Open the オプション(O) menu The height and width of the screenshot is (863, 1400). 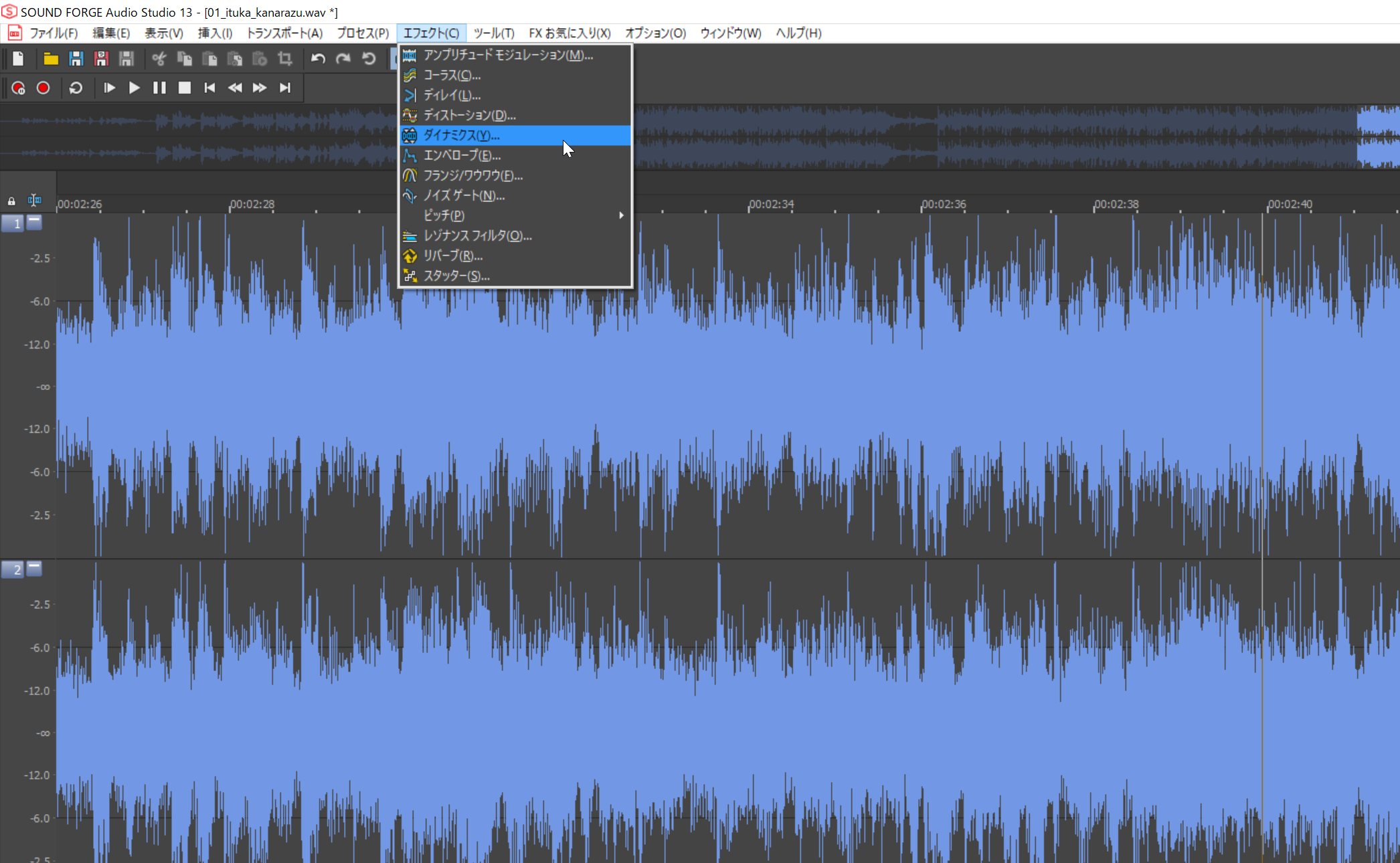pyautogui.click(x=655, y=33)
